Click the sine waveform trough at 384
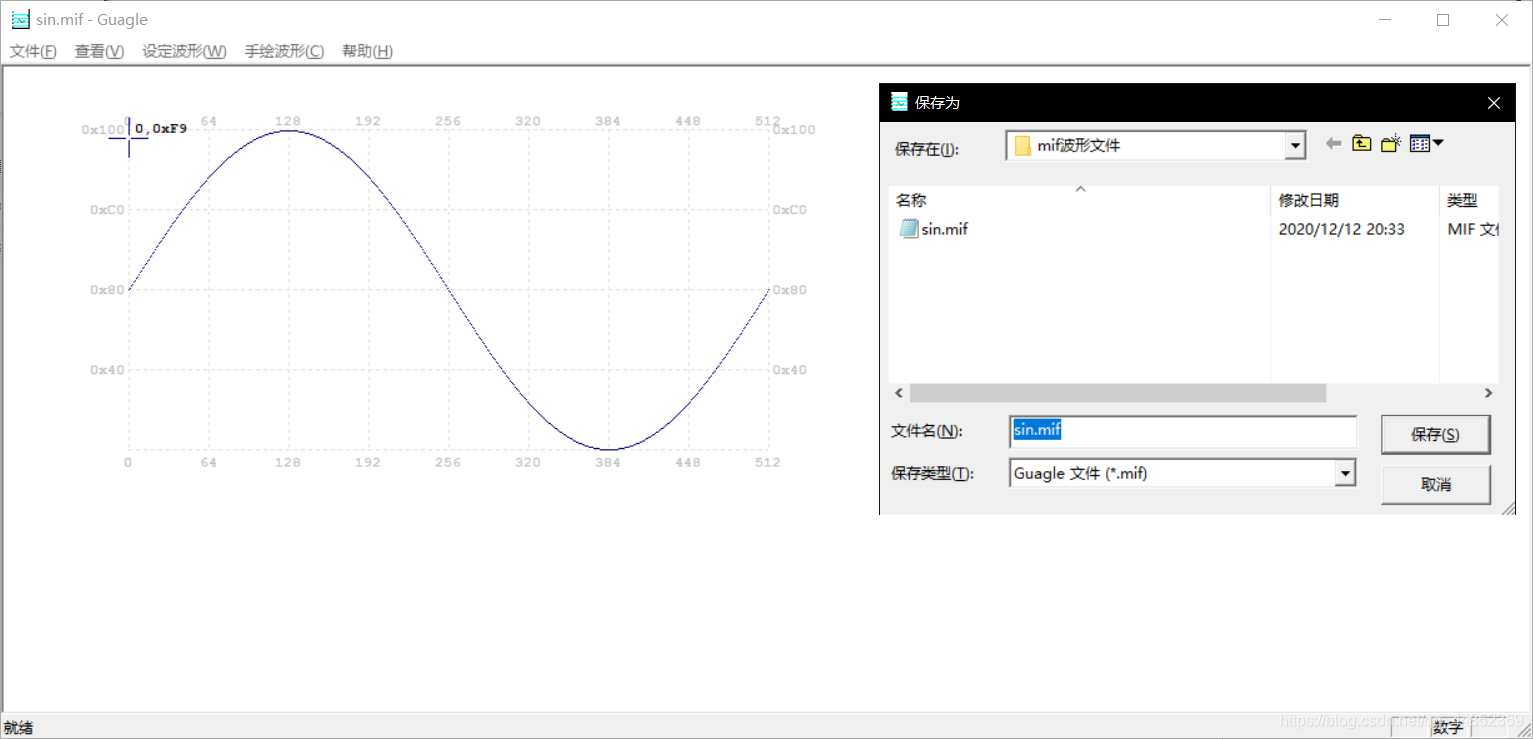The width and height of the screenshot is (1533, 739). [x=608, y=449]
